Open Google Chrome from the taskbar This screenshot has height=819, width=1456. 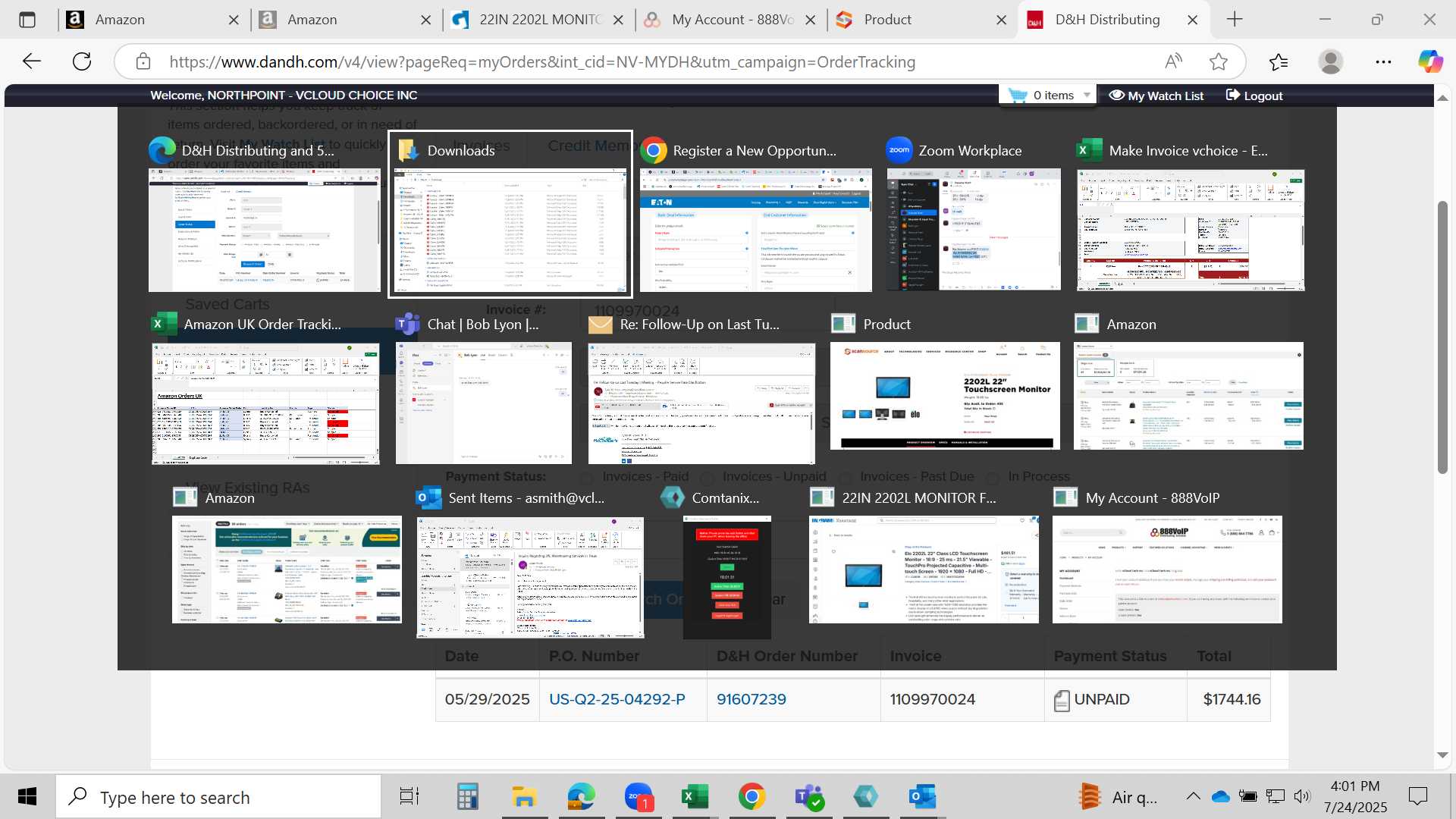click(752, 797)
